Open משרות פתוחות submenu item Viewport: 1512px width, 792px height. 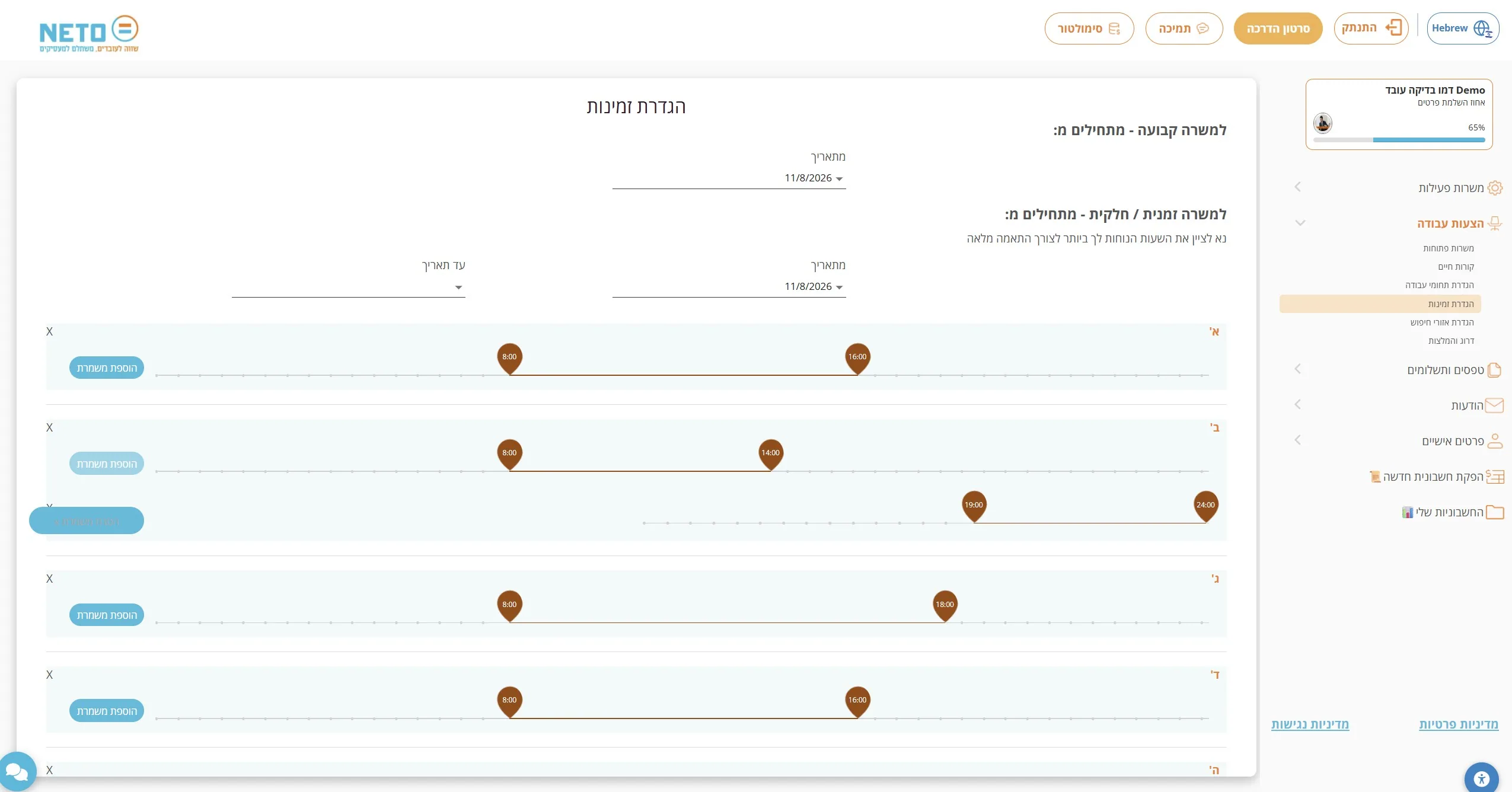[x=1448, y=248]
